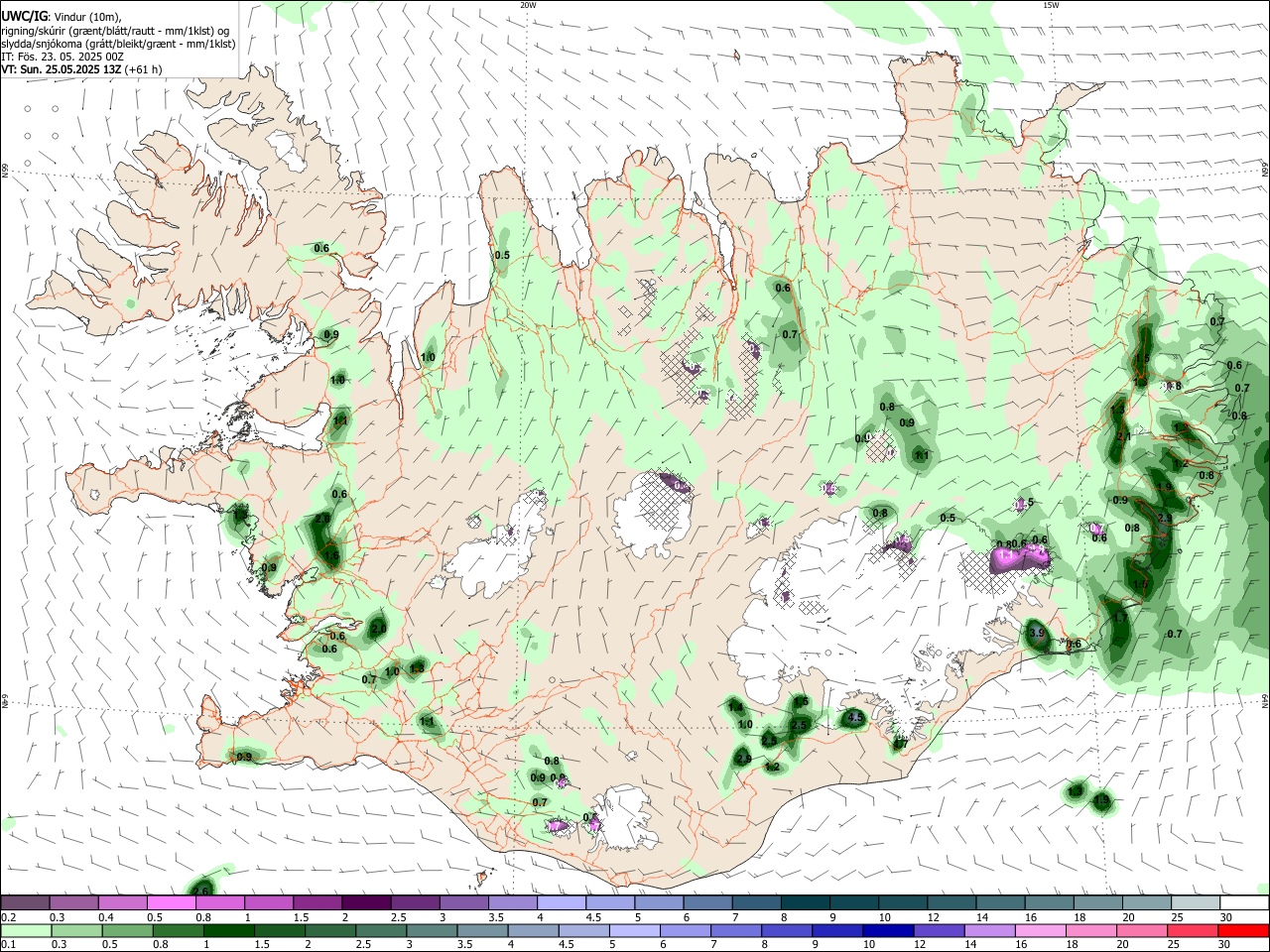Select the 0.5 mm medium green rain swatch
Image resolution: width=1270 pixels, height=952 pixels.
pos(127,931)
